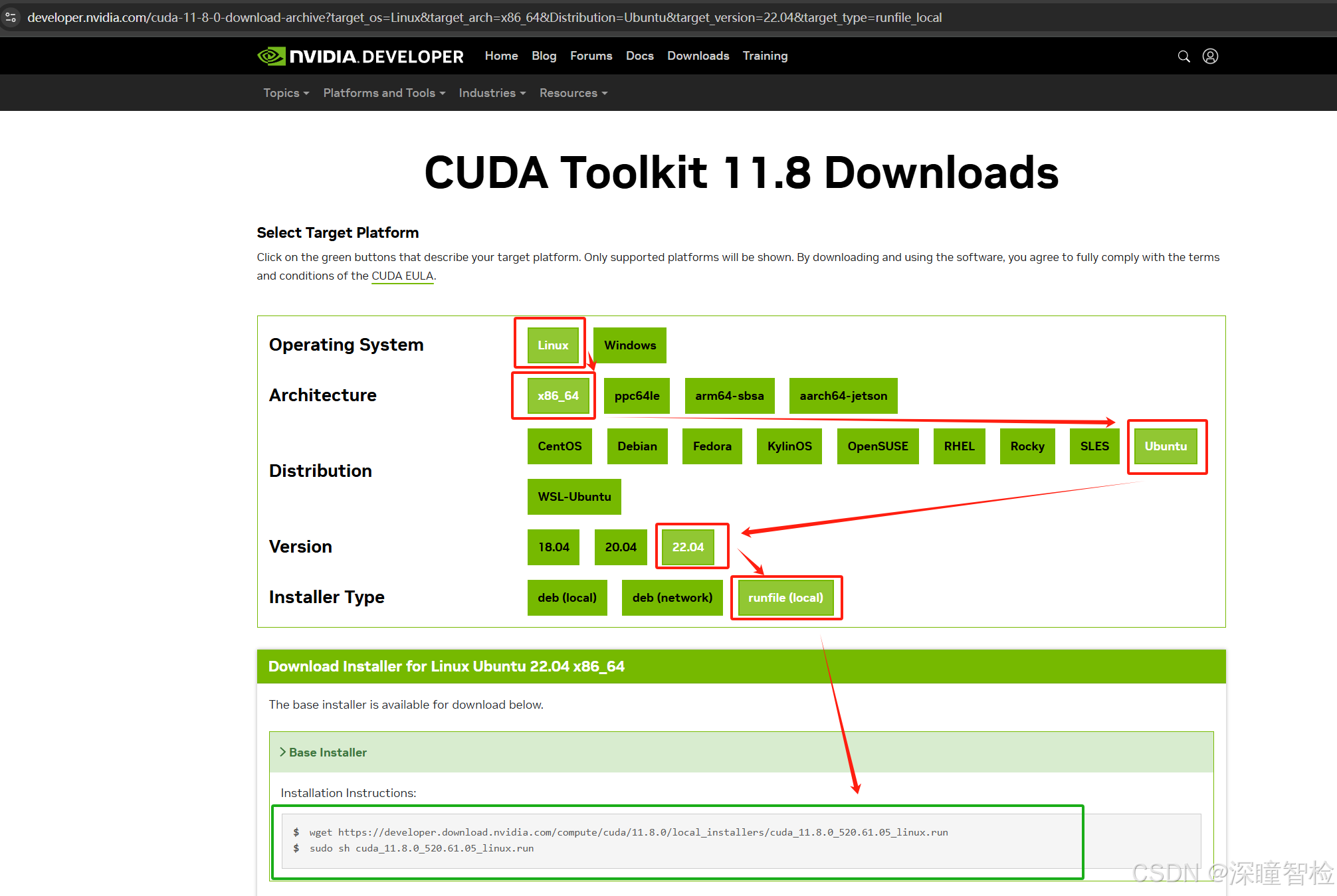
Task: Choose Fedora distribution
Action: [712, 446]
